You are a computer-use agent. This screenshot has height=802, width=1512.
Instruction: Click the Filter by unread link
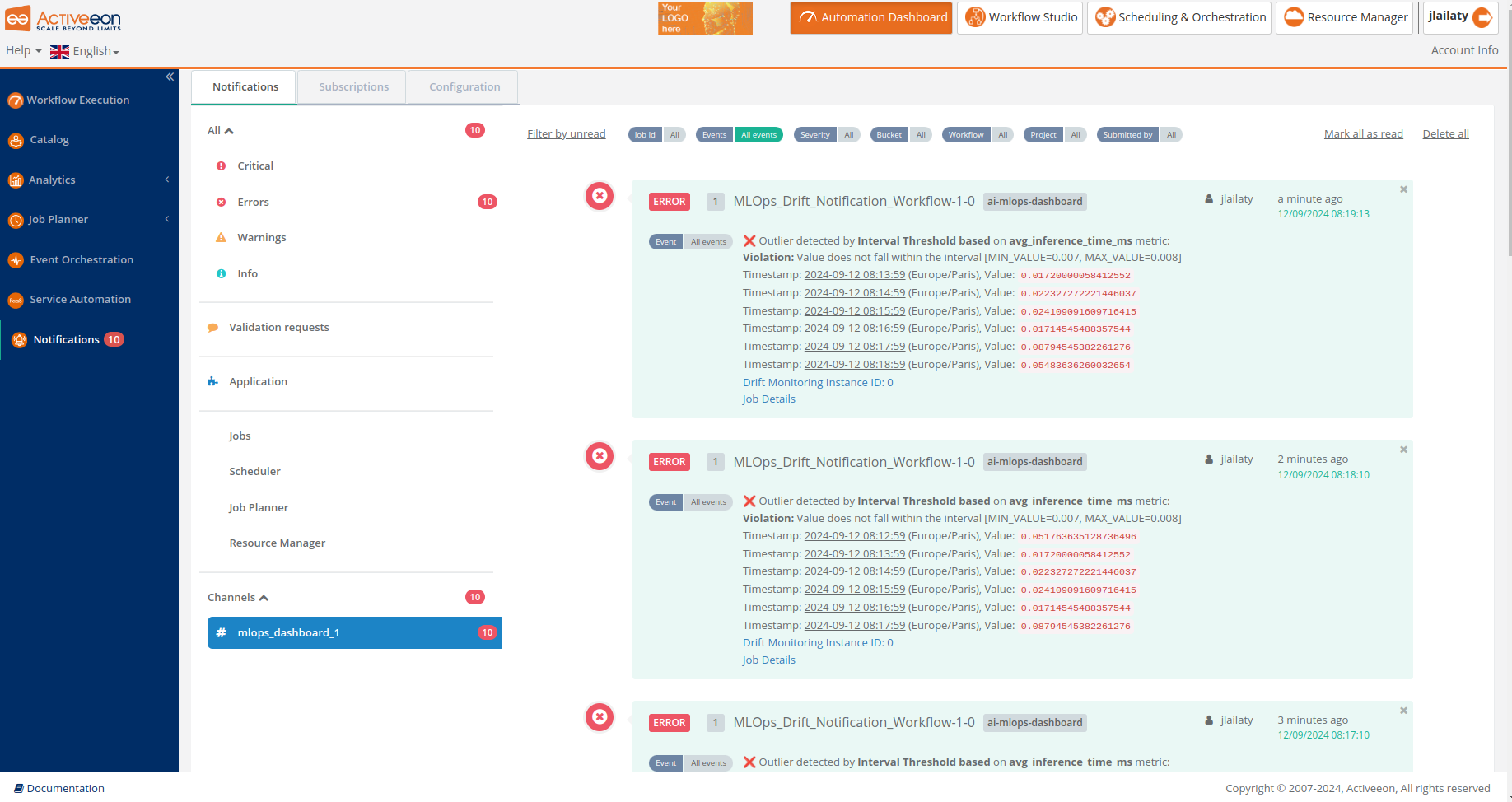(566, 134)
